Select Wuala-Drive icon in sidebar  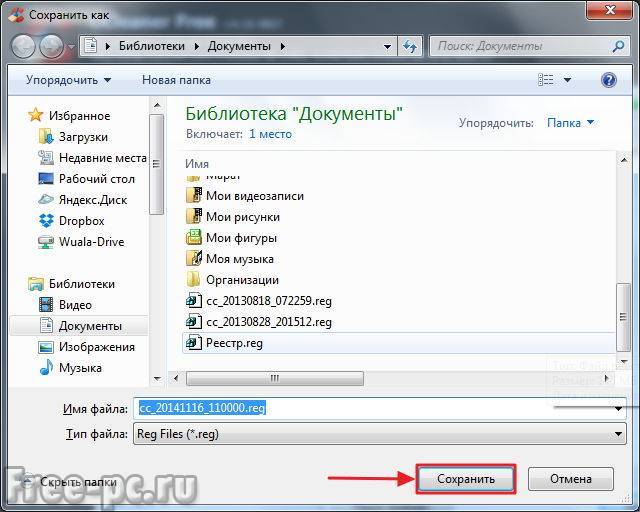pyautogui.click(x=46, y=242)
